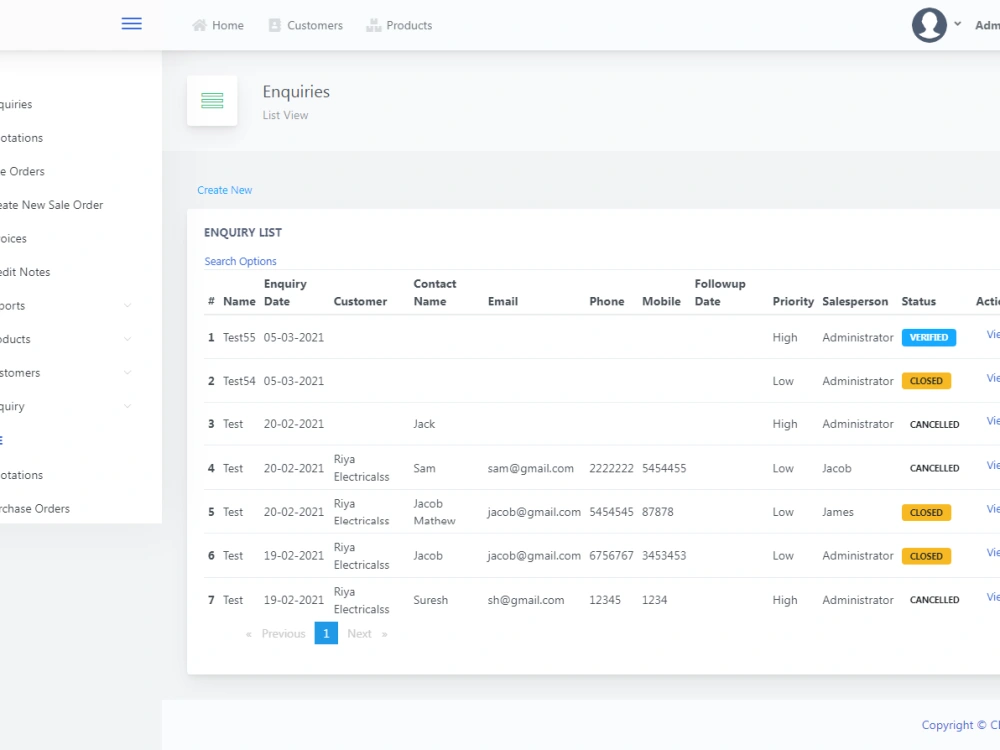Open Purchase Orders in sidebar
Viewport: 1000px width, 750px height.
click(x=35, y=509)
